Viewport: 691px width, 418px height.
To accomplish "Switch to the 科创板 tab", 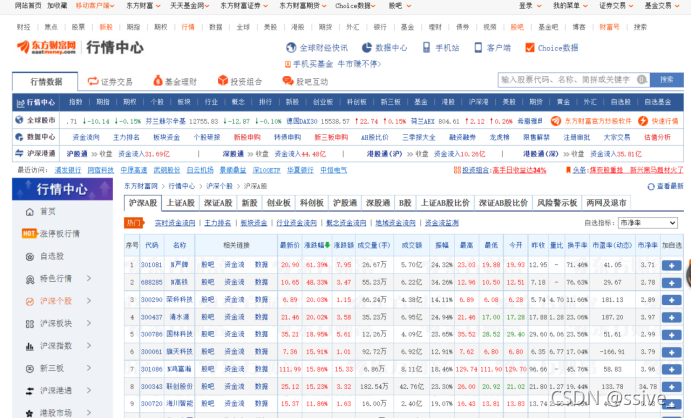I will [x=312, y=203].
